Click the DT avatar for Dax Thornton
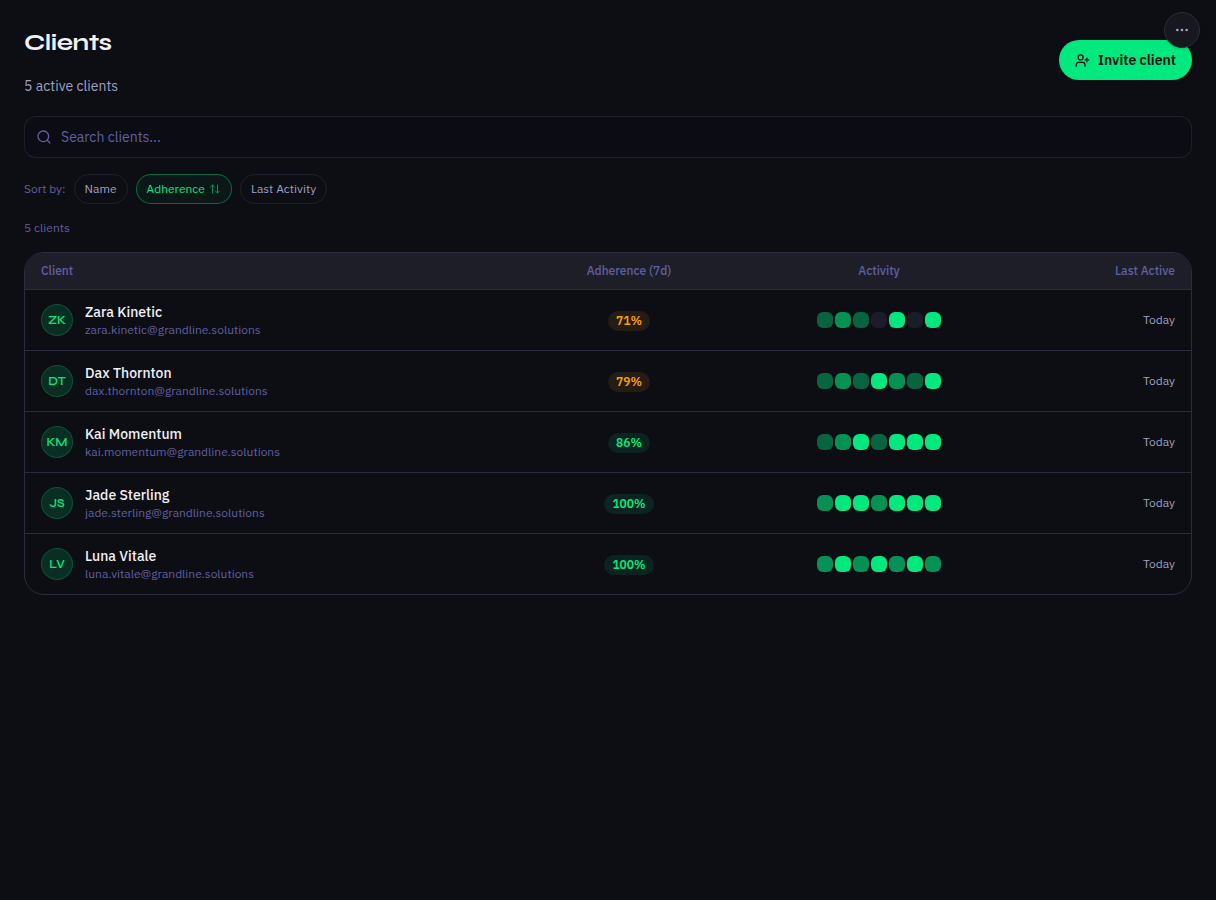Viewport: 1216px width, 900px height. pyautogui.click(x=57, y=381)
